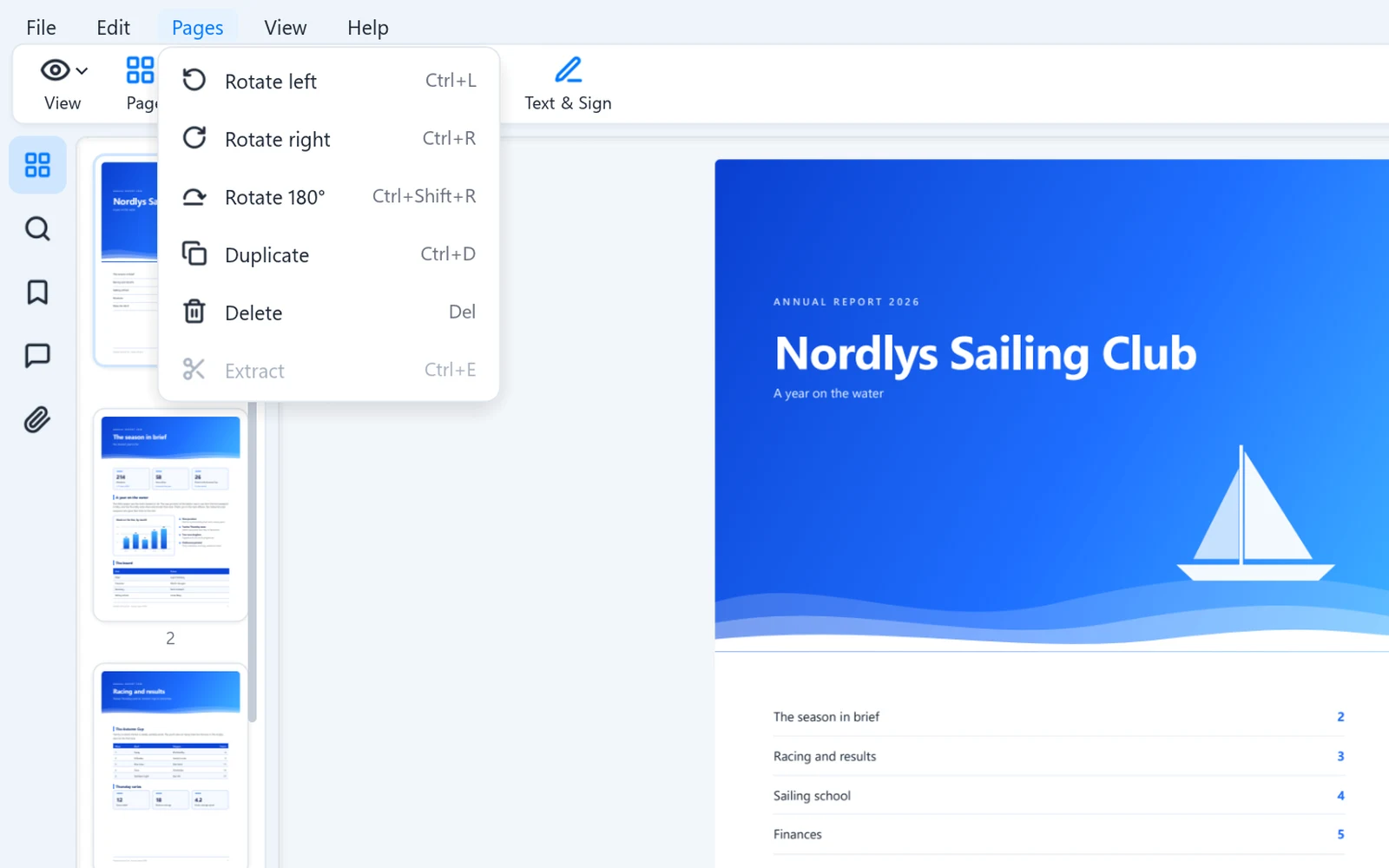
Task: Close the open Pages menu
Action: point(197,28)
